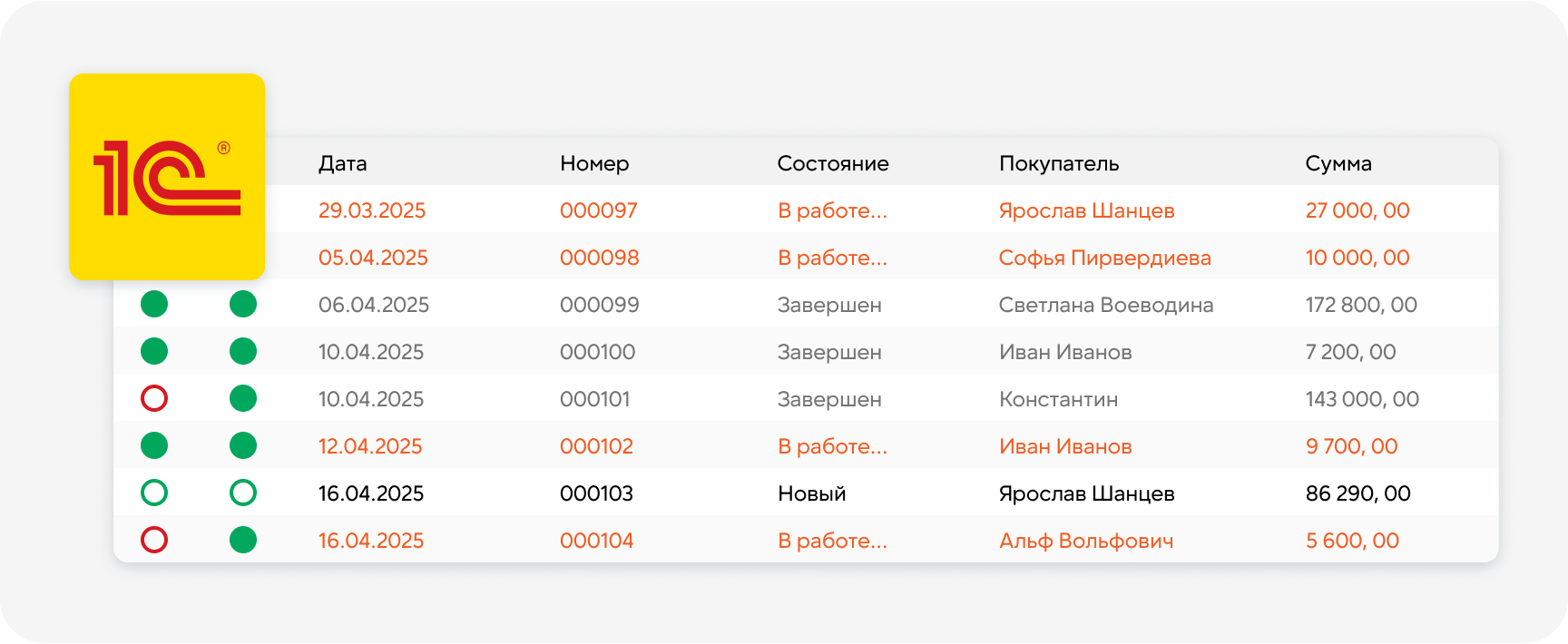
Task: Sort by the Номер column header
Action: (x=594, y=164)
